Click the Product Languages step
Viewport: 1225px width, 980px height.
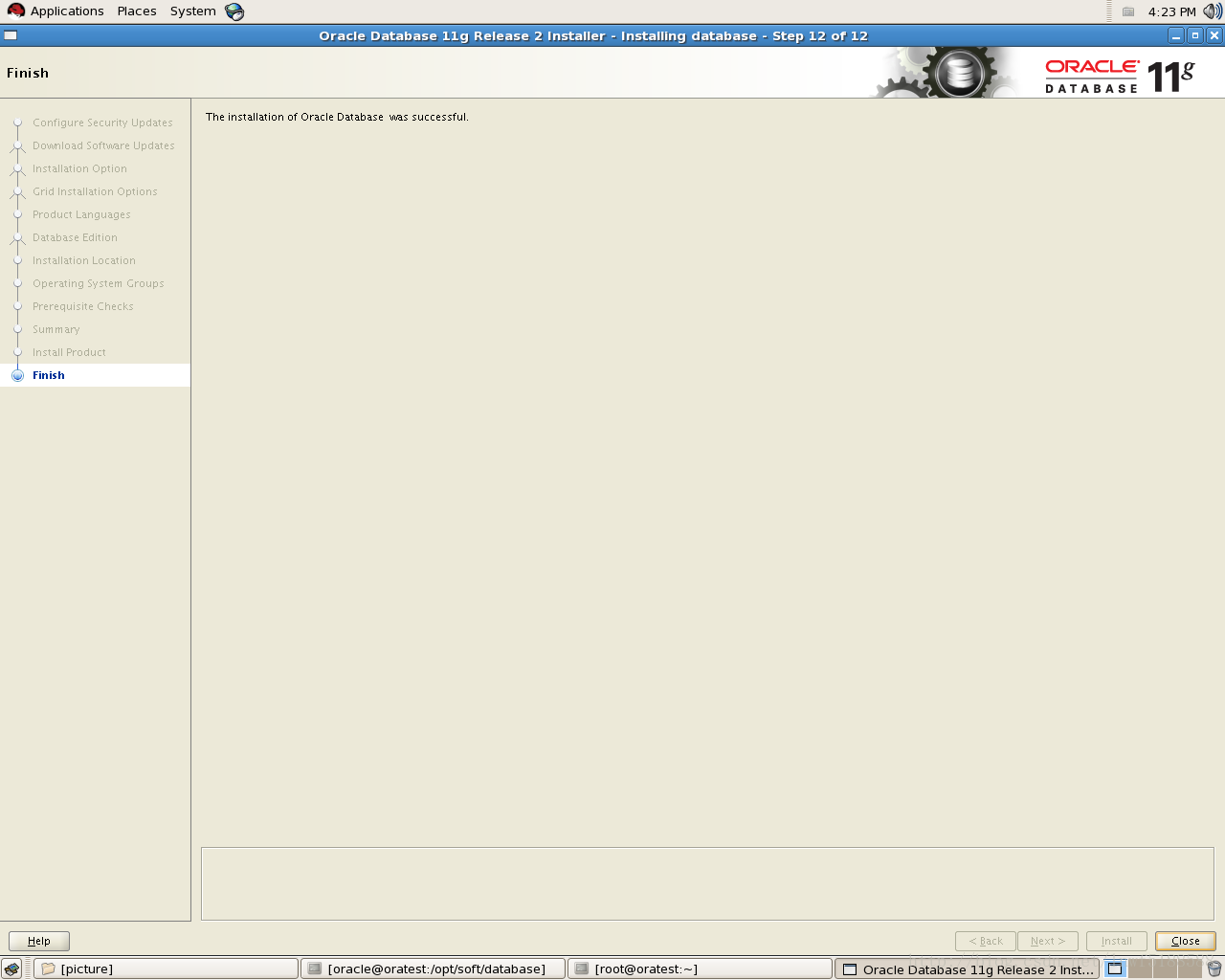tap(81, 214)
